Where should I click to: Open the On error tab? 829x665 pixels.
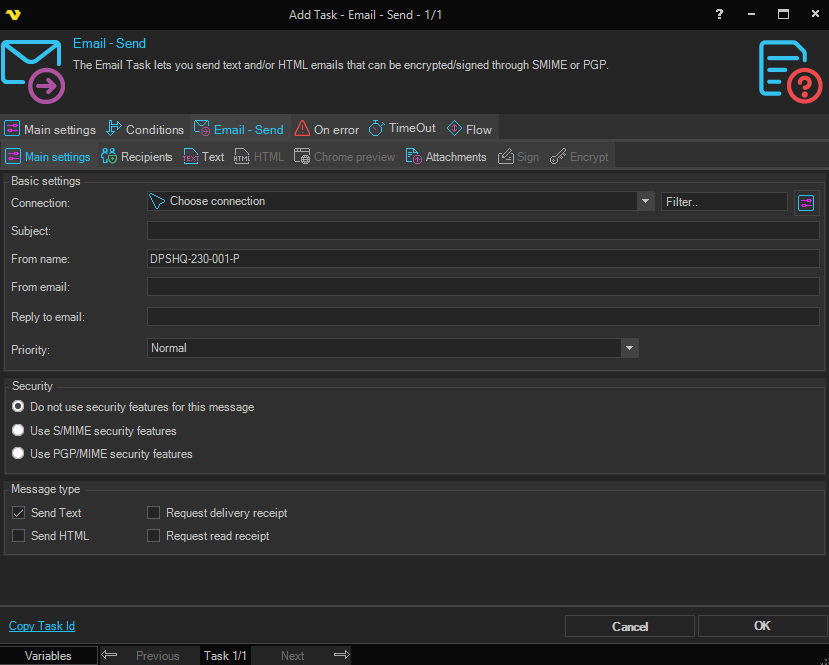[x=327, y=129]
